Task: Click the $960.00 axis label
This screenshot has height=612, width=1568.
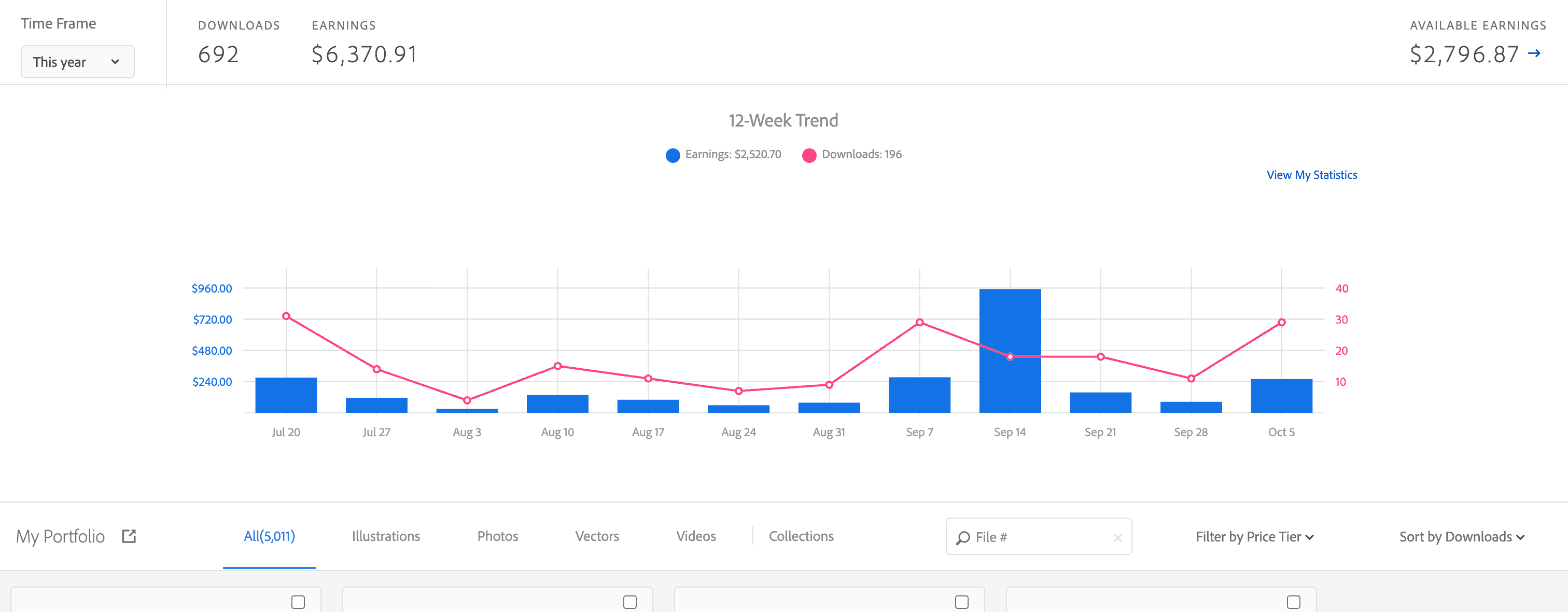Action: pos(212,289)
